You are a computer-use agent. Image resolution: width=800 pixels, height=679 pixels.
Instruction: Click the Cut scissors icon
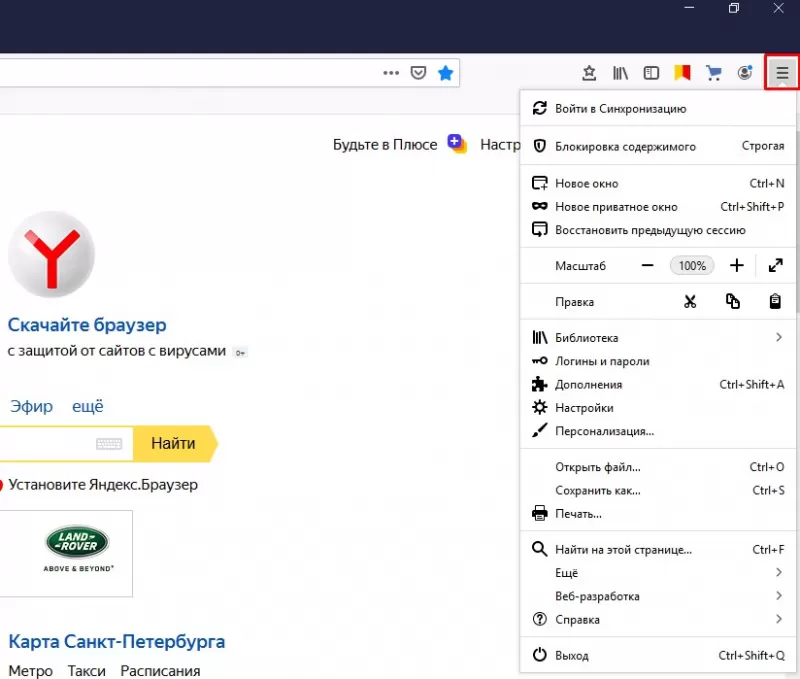tap(690, 301)
